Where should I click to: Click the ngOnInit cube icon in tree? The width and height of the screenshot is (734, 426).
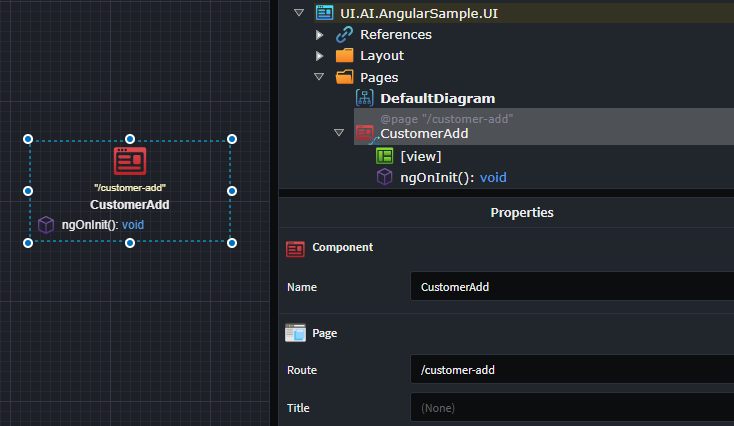384,177
